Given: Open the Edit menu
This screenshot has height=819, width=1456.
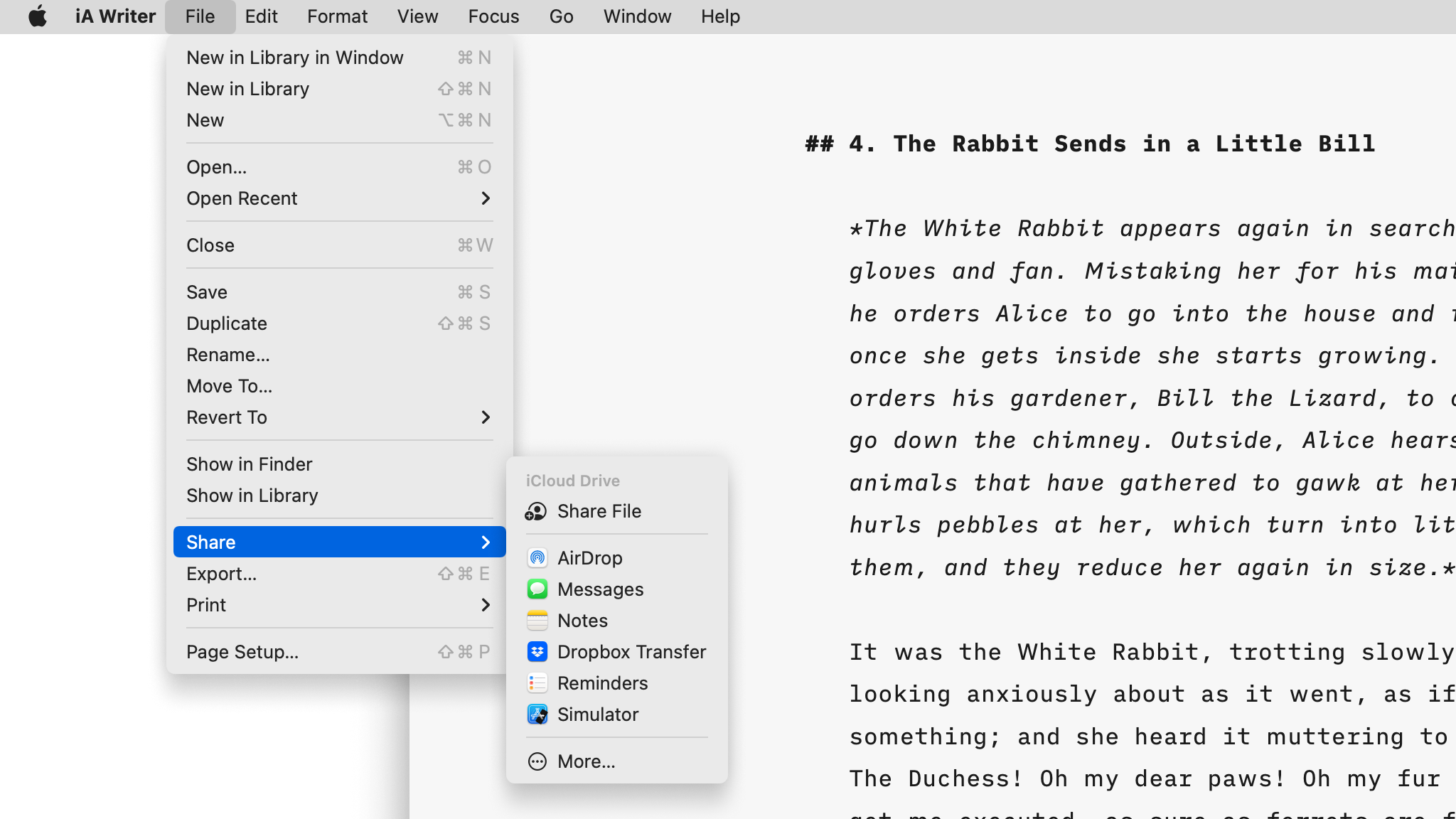Looking at the screenshot, I should 261,16.
